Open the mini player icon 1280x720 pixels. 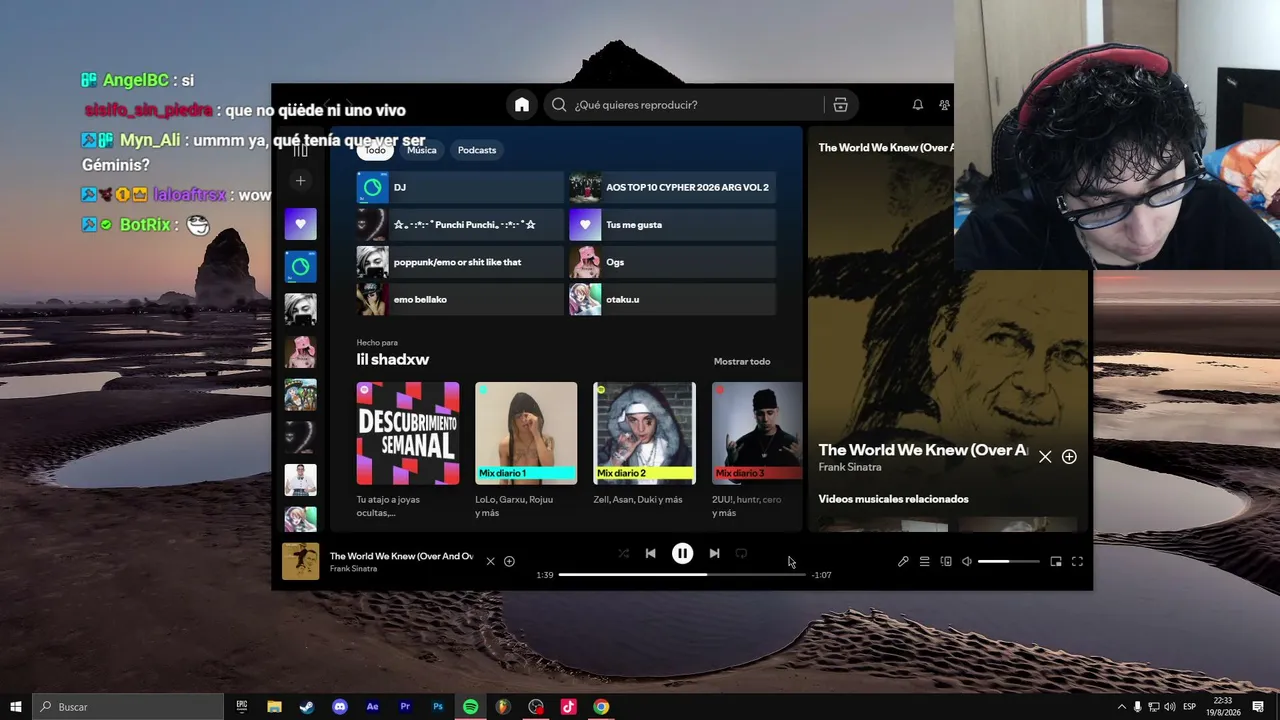pyautogui.click(x=1056, y=562)
